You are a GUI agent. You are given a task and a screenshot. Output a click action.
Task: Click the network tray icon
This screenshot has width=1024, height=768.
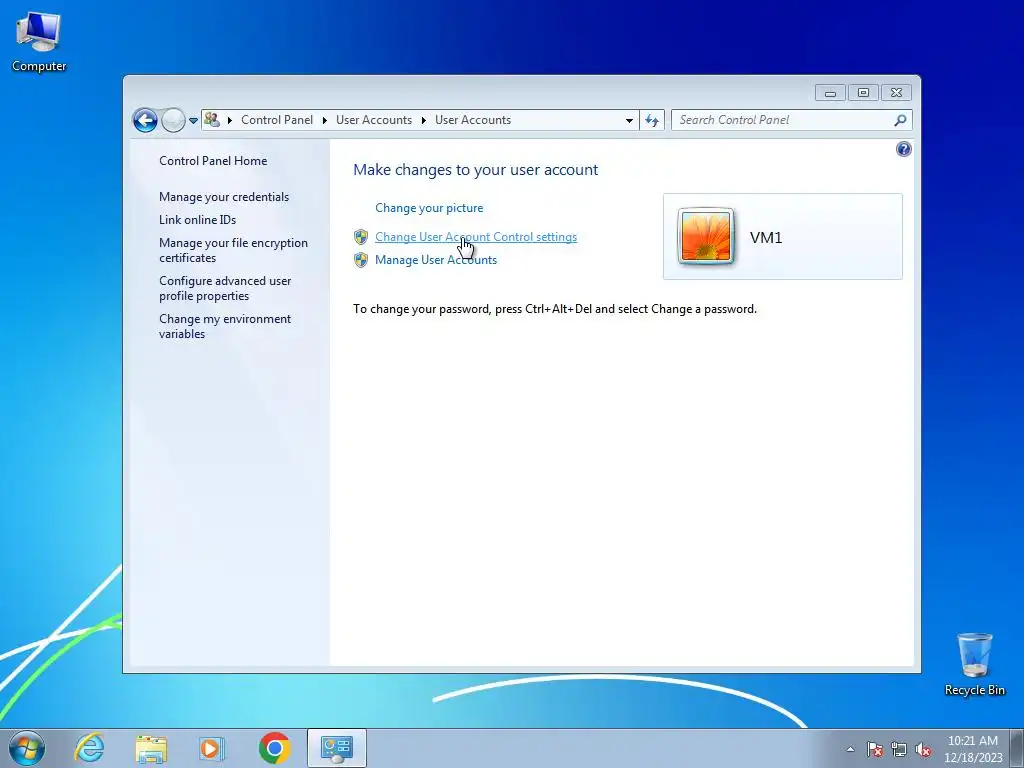pos(899,749)
